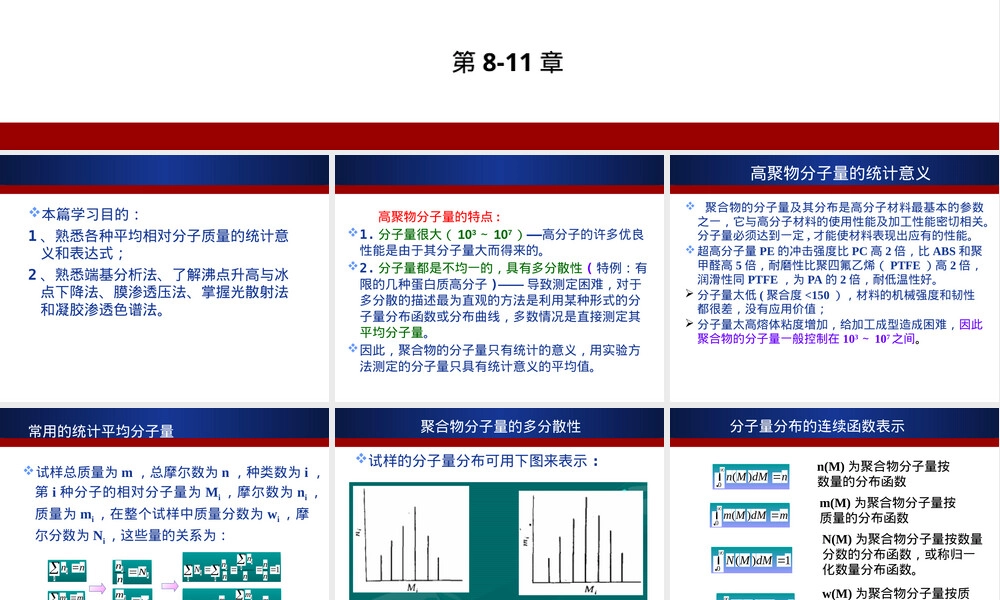This screenshot has width=1000, height=600.
Task: Select the line starting w(M) 为聚合物分子量按质
Action: [896, 593]
